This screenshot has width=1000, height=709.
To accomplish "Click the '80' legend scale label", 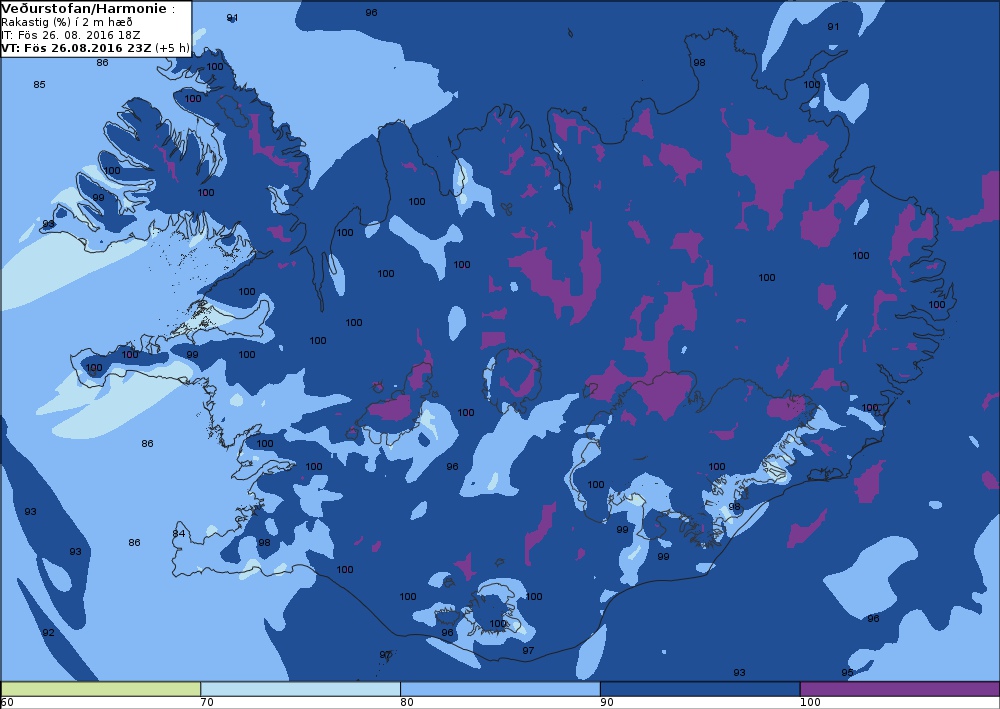I will pyautogui.click(x=407, y=703).
